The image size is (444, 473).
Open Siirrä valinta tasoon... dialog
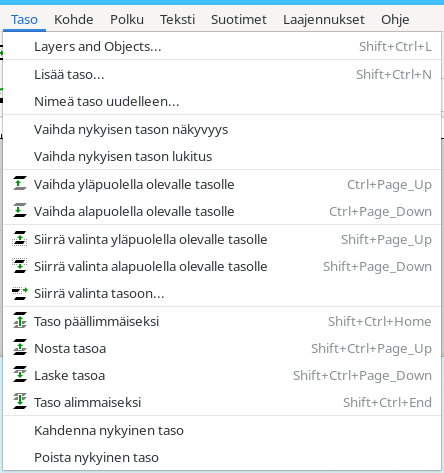click(222, 293)
